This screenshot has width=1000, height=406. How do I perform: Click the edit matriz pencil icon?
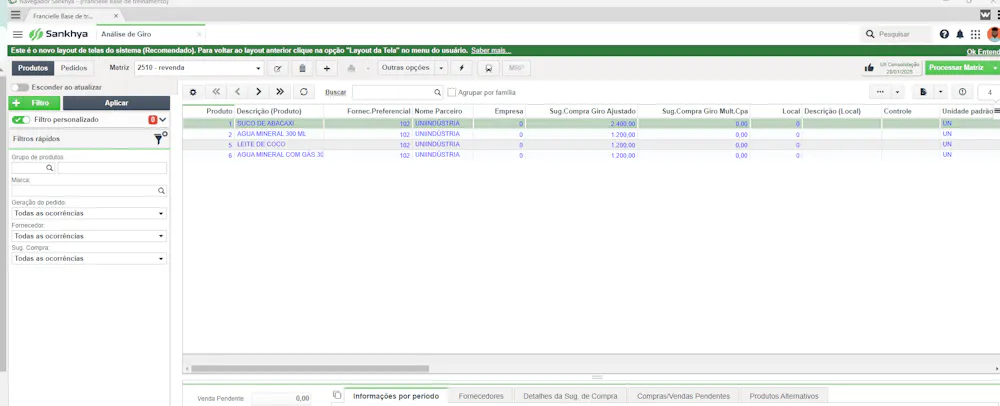point(277,68)
